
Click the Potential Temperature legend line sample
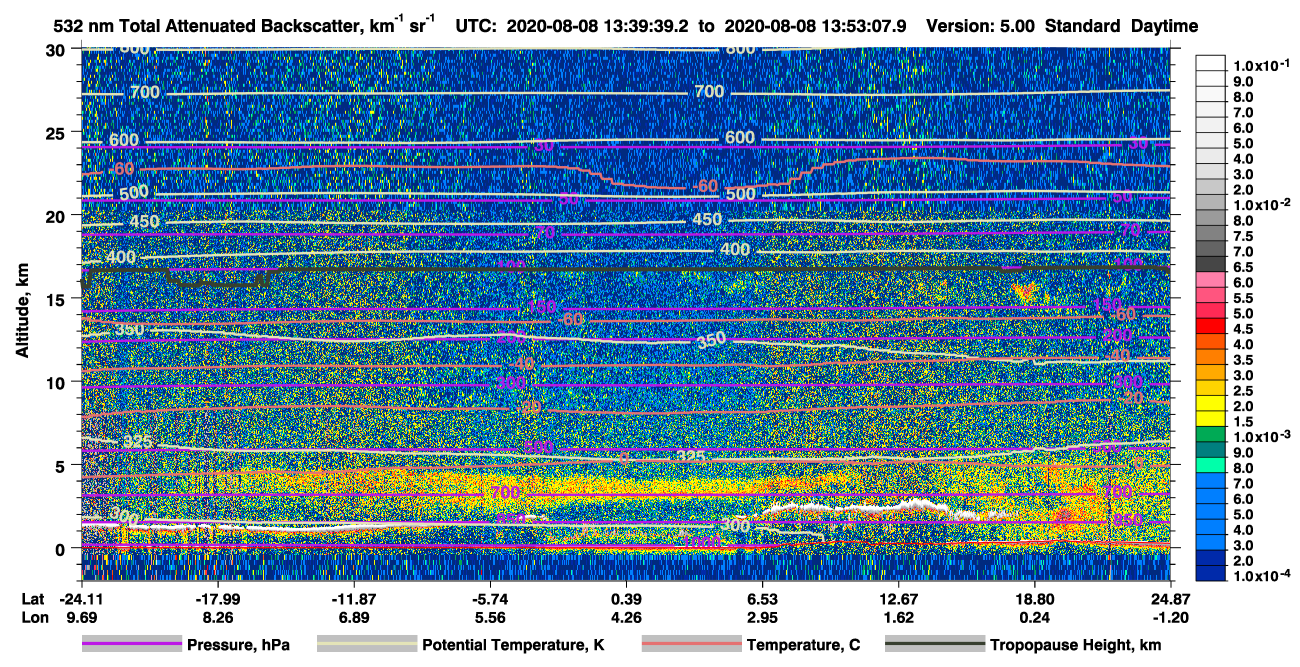(x=366, y=645)
